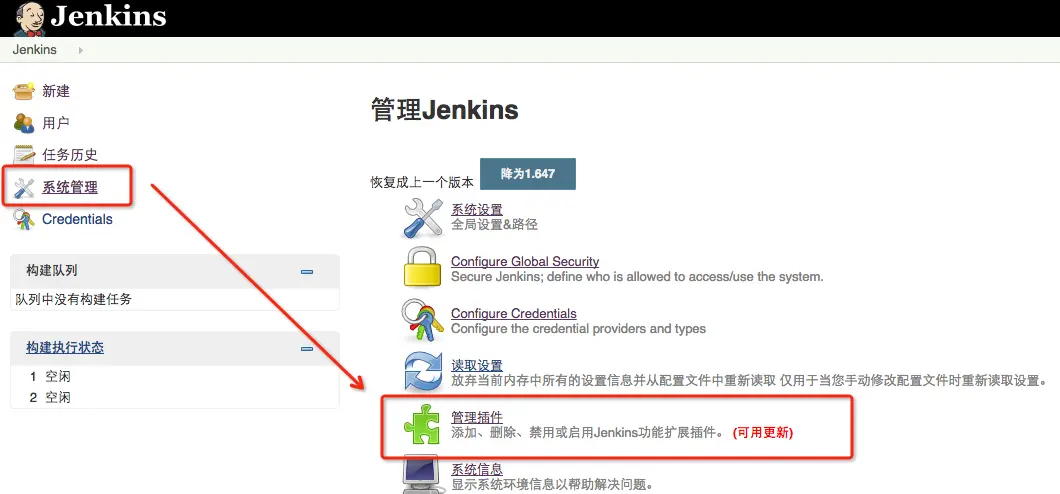Click the Configure Global Security padlock icon

point(423,268)
